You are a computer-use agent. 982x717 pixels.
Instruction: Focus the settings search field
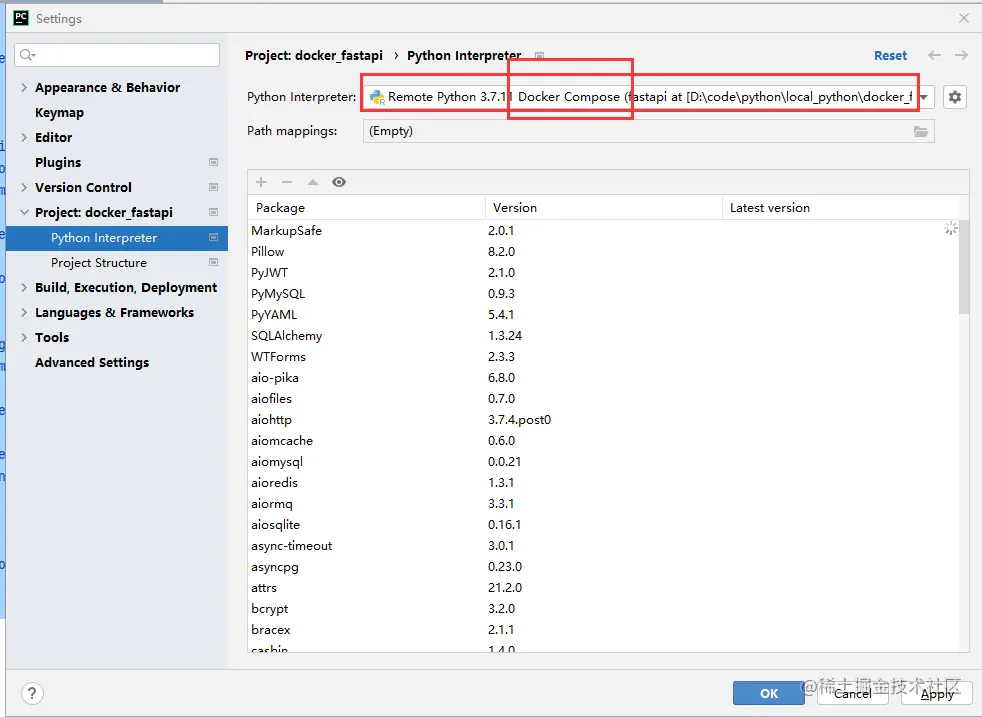coord(117,55)
